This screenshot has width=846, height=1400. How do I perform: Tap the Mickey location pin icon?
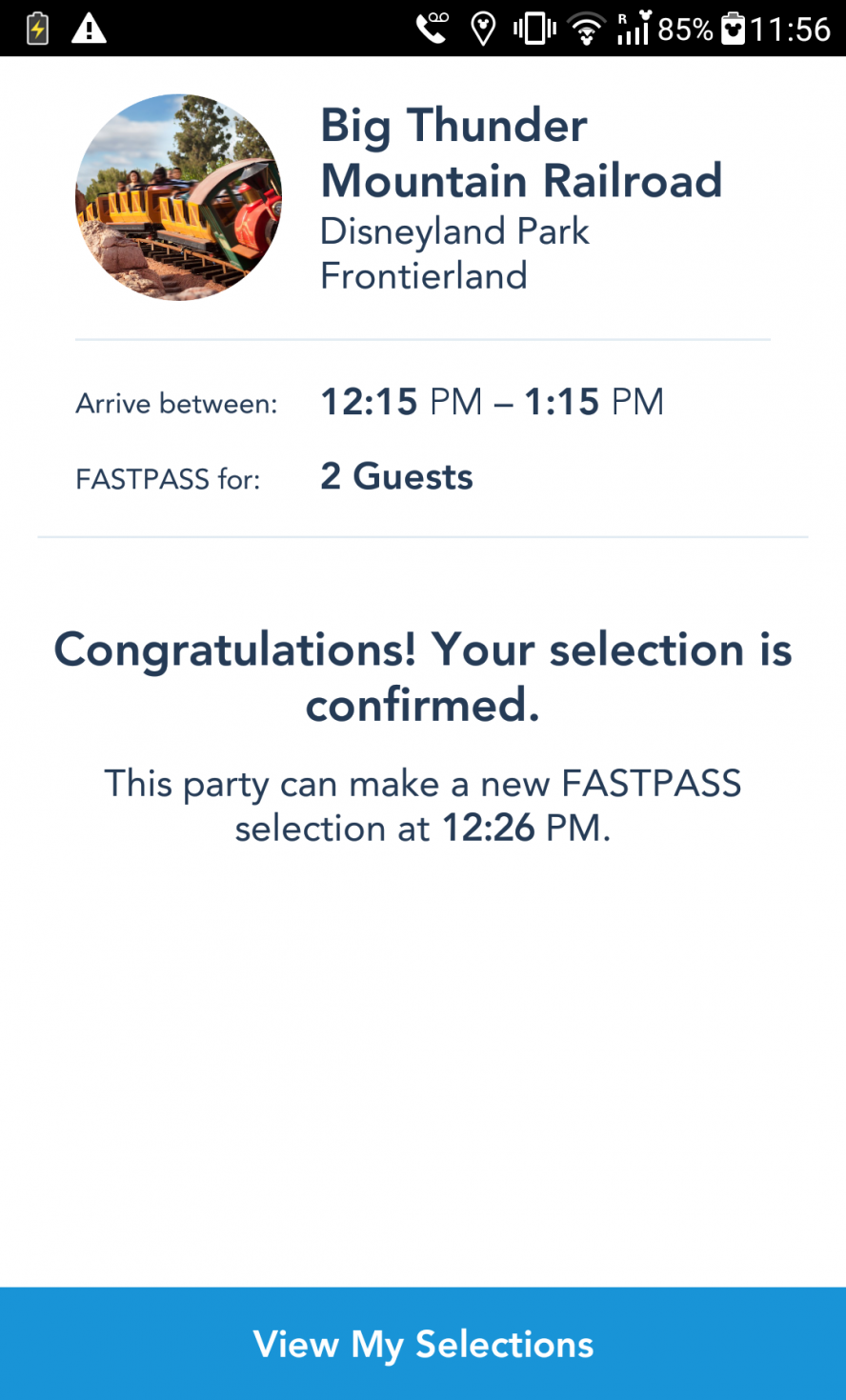coord(484,29)
